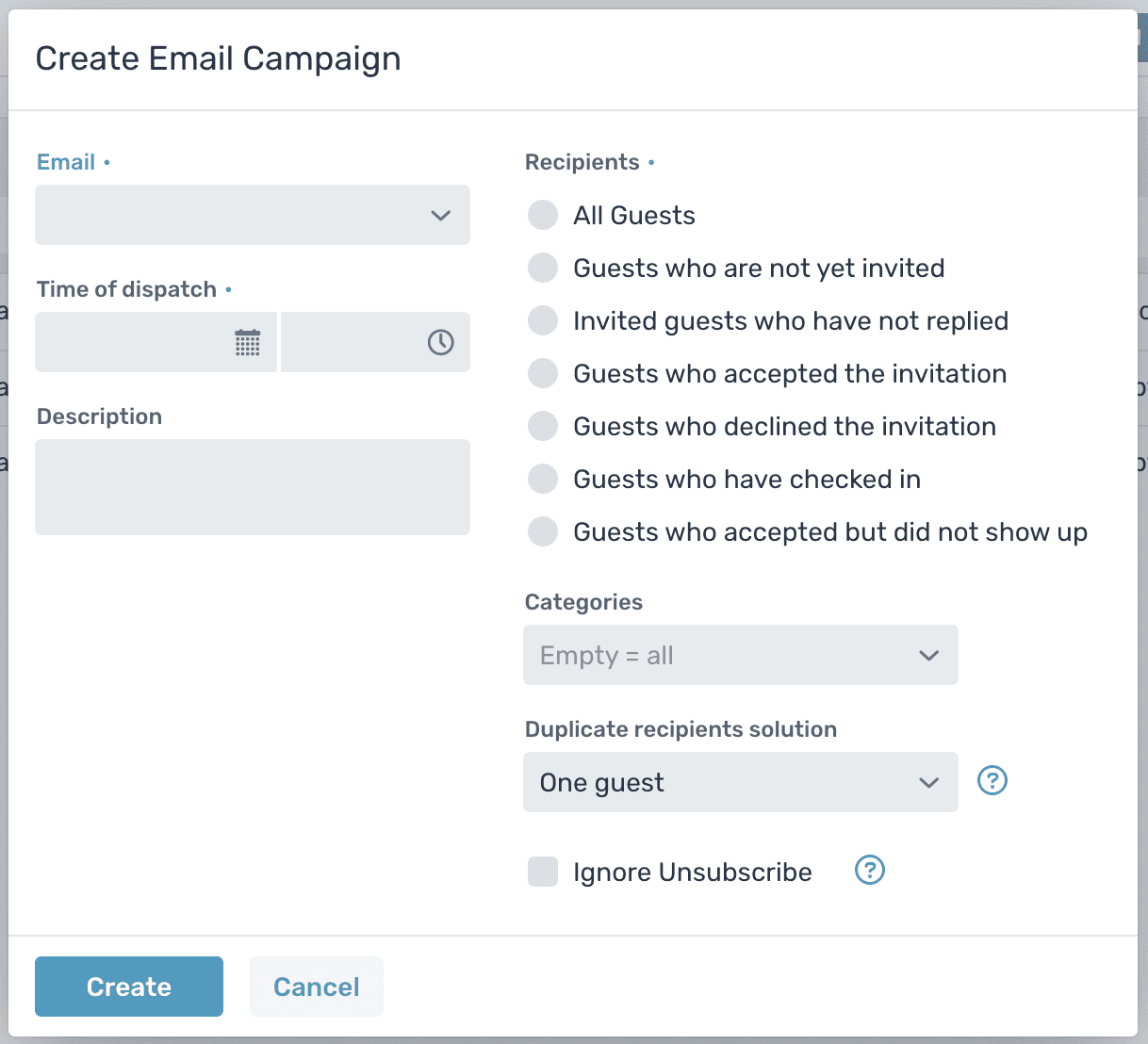Pick Guests who accepted but did not show up
This screenshot has width=1148, height=1044.
point(543,531)
